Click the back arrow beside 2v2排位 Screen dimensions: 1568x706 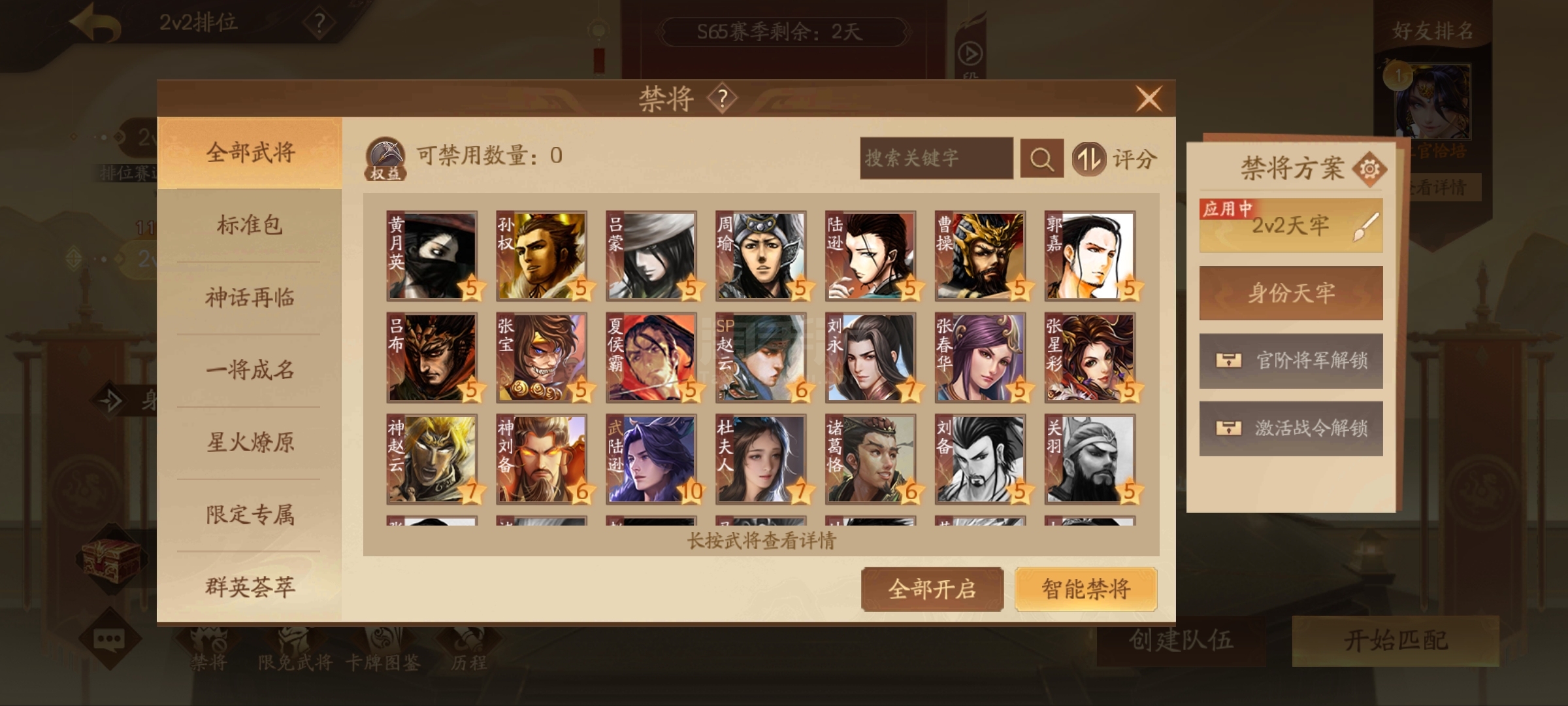point(95,24)
